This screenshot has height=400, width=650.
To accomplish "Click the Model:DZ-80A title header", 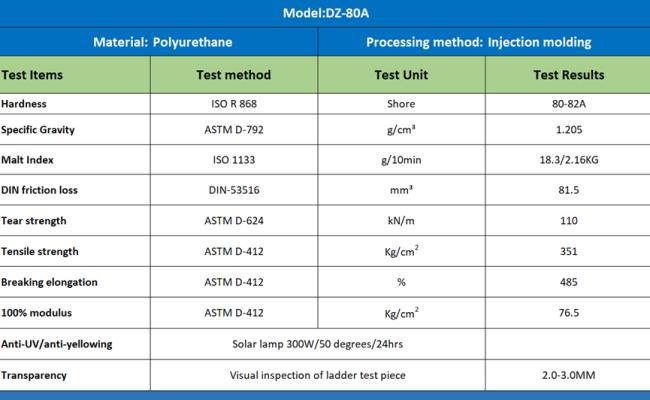I will click(x=325, y=13).
